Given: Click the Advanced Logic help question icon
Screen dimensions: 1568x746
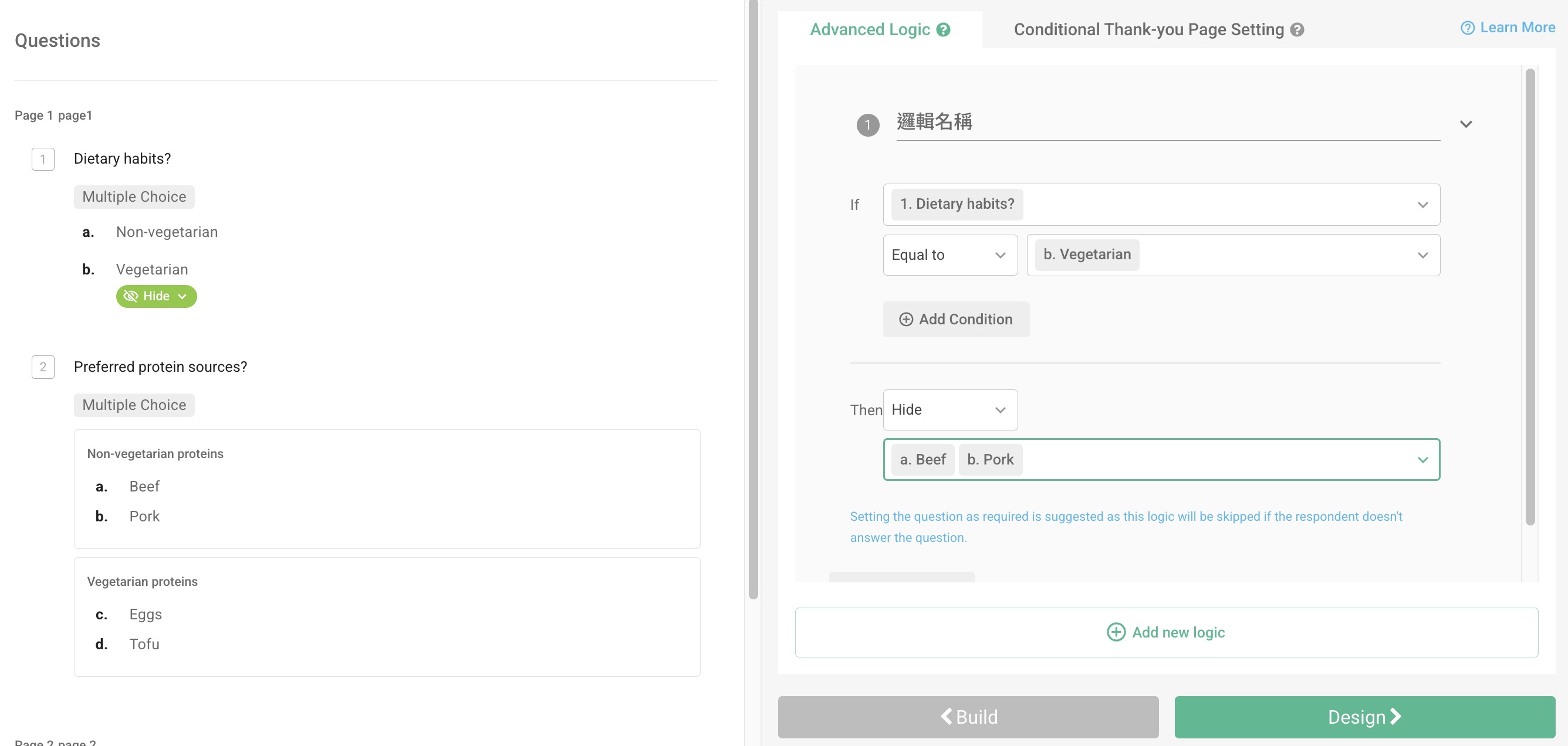Looking at the screenshot, I should pyautogui.click(x=943, y=30).
